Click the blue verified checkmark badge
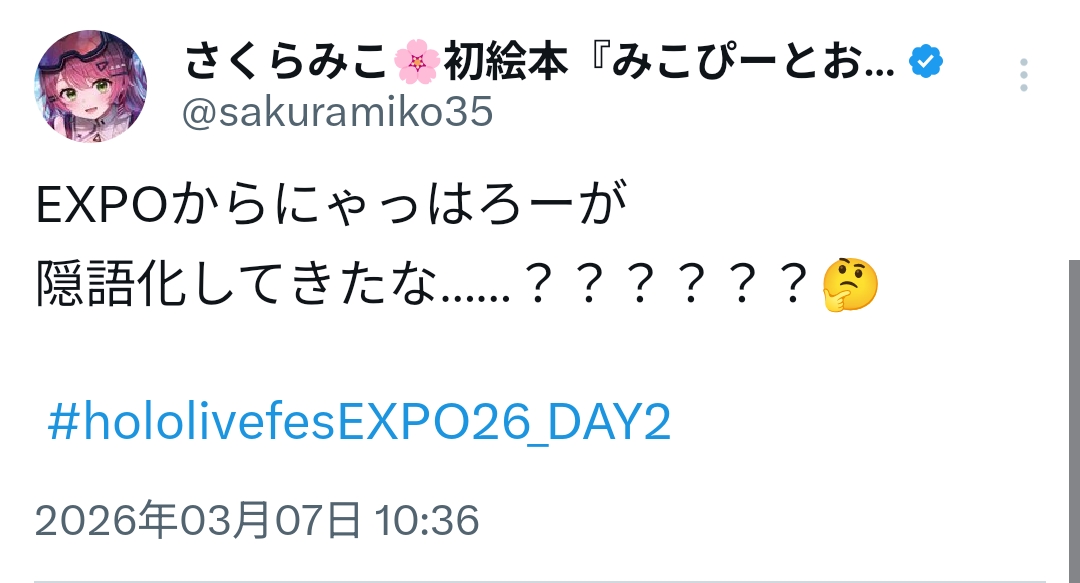 click(926, 62)
